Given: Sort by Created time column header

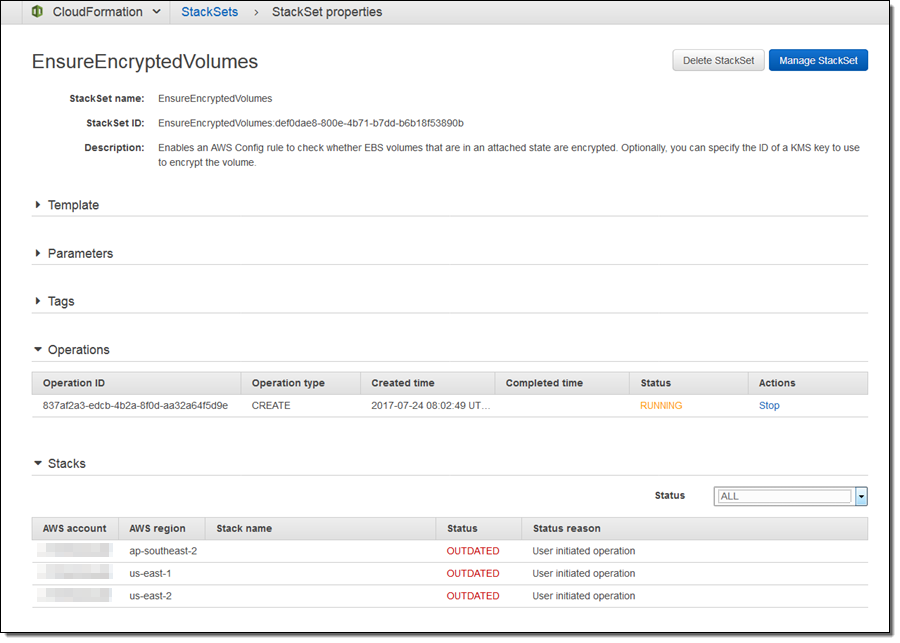Looking at the screenshot, I should coord(403,383).
